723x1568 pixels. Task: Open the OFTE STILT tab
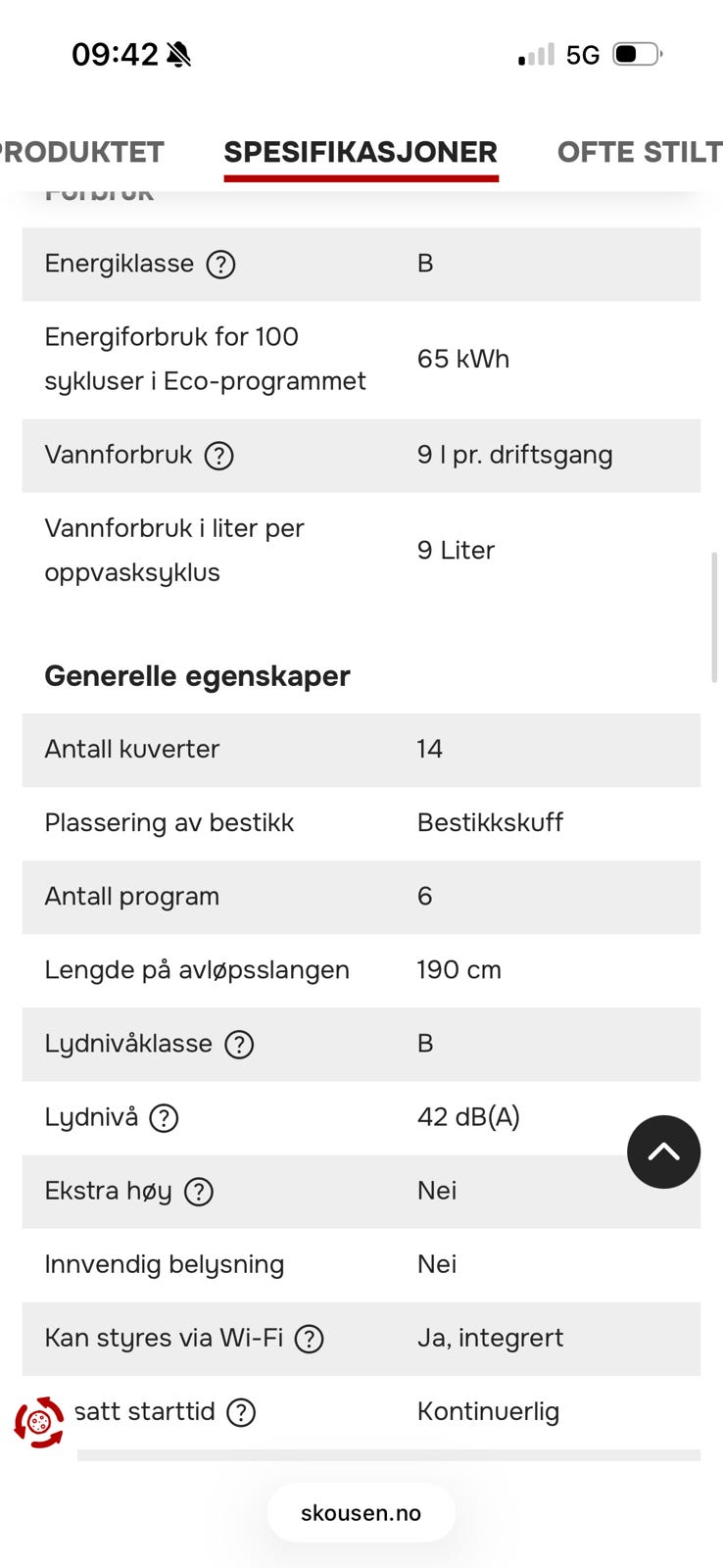[640, 152]
